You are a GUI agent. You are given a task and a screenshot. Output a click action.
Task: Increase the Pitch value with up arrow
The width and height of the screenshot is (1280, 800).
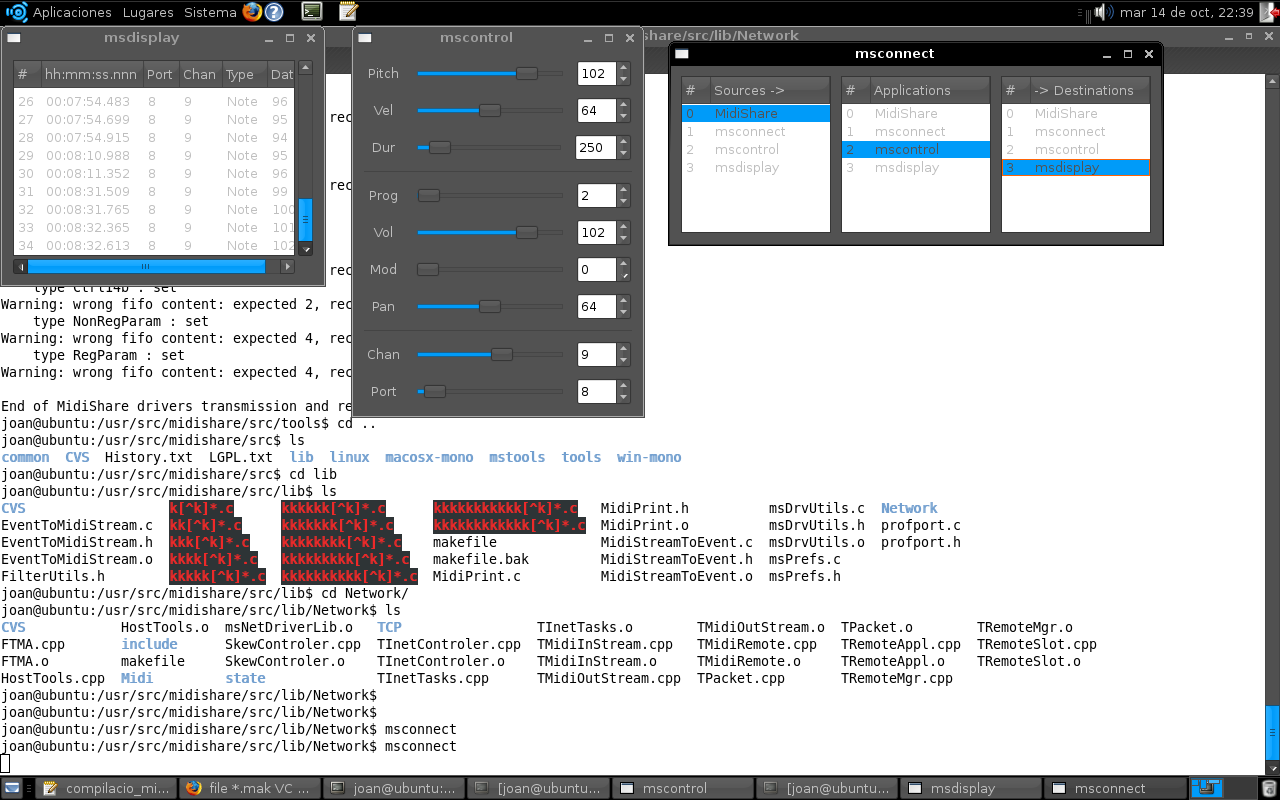coord(623,68)
